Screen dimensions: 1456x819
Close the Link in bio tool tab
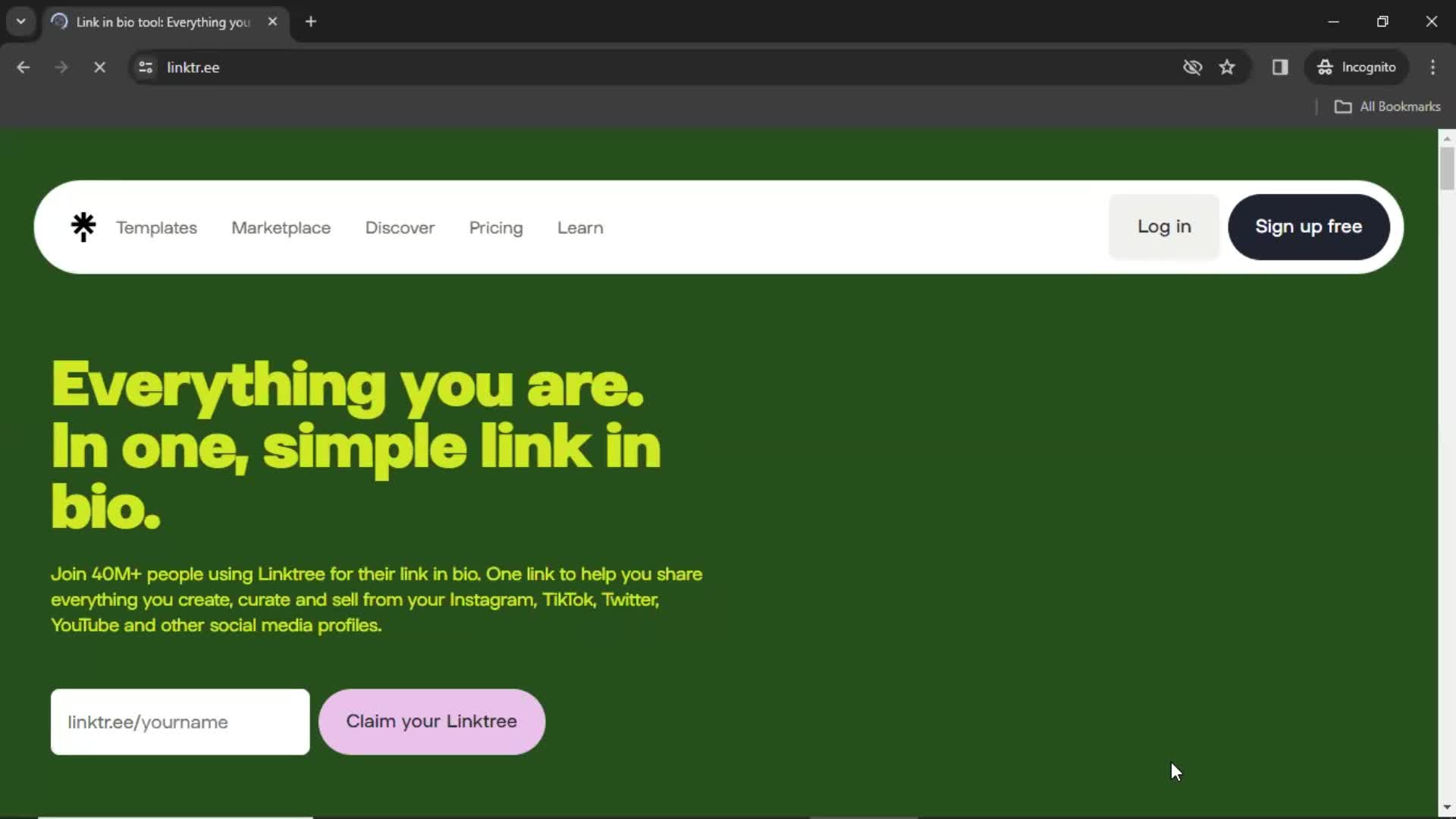[272, 22]
